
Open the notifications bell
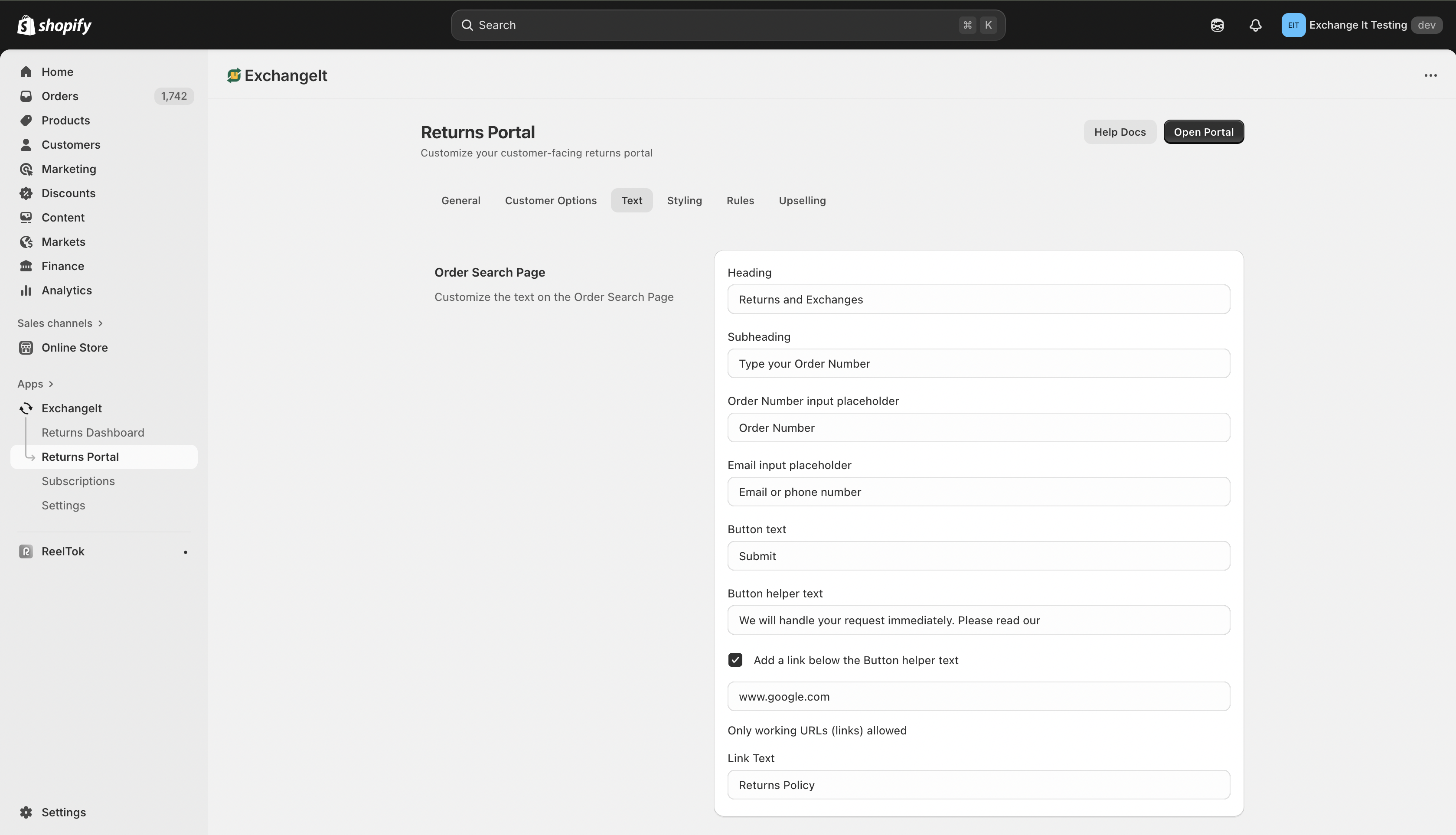click(x=1255, y=25)
